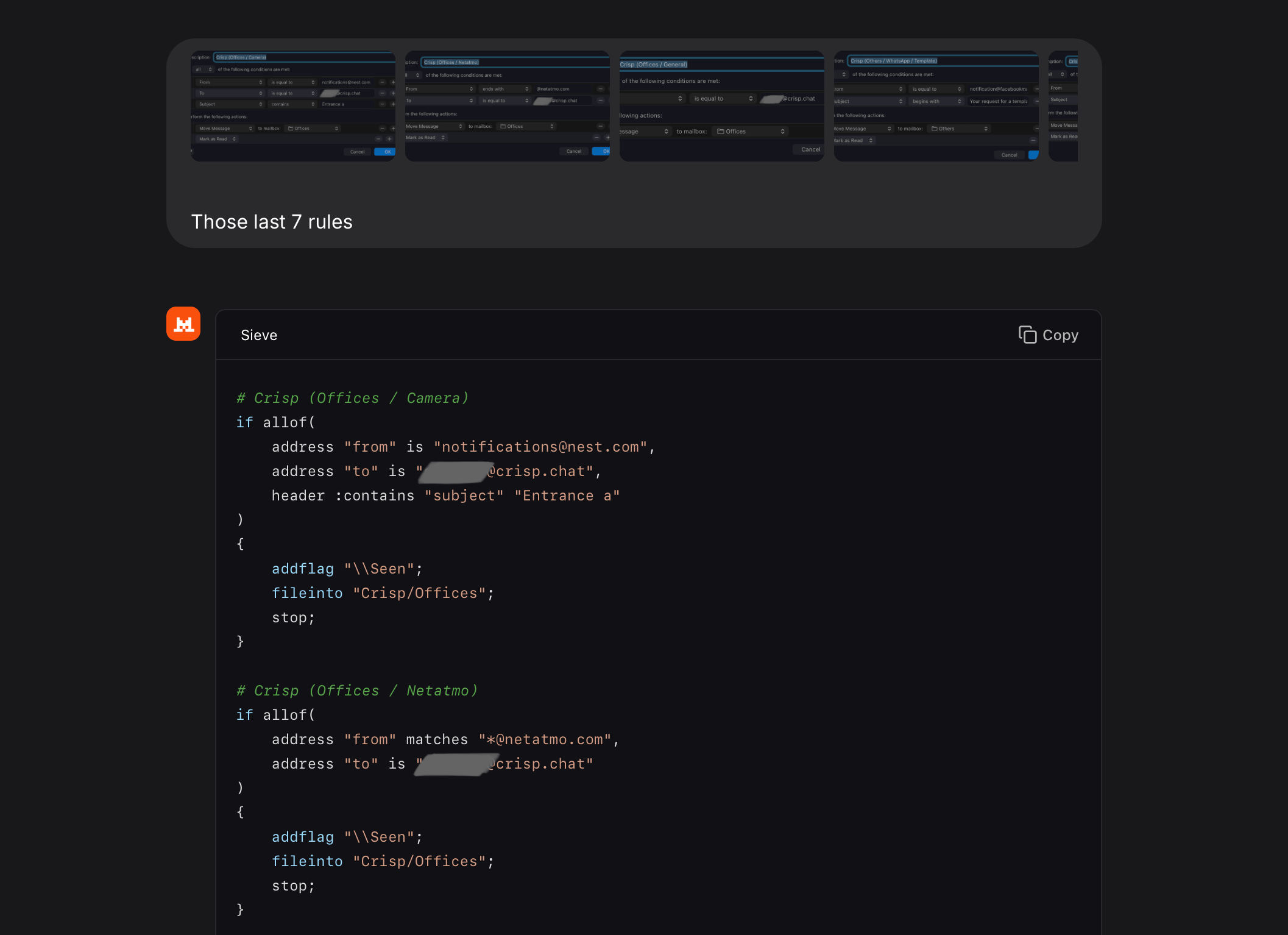1288x935 pixels.
Task: Open the partially cropped fifth rule thumbnail
Action: [1063, 106]
